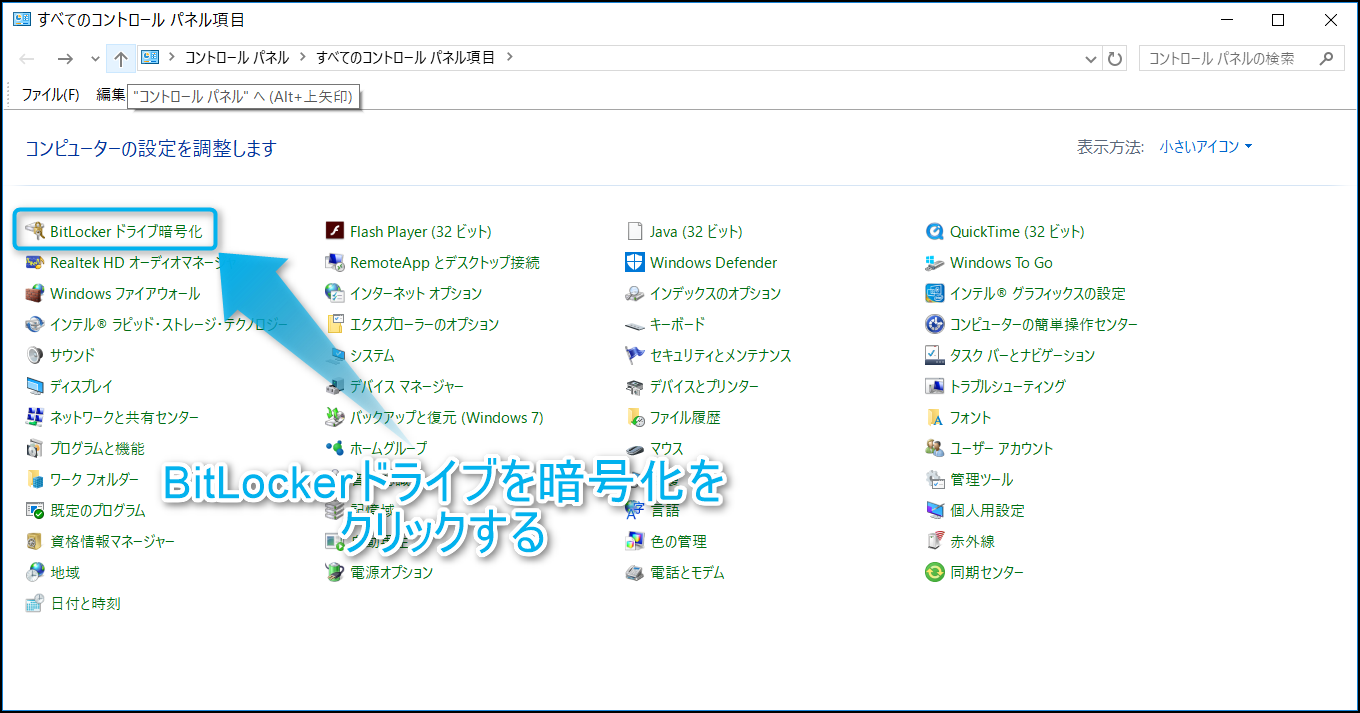
Task: Open the recent locations arrow near navigation
Action: (x=95, y=59)
